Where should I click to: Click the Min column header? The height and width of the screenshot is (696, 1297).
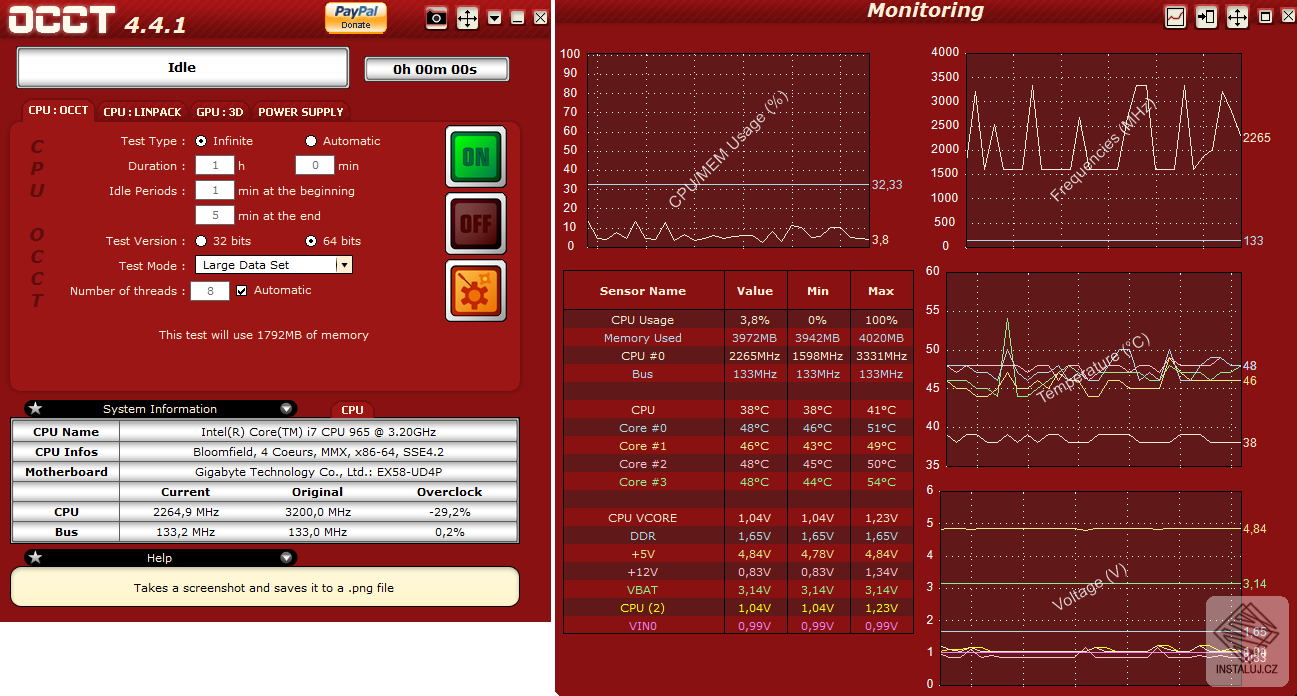818,291
